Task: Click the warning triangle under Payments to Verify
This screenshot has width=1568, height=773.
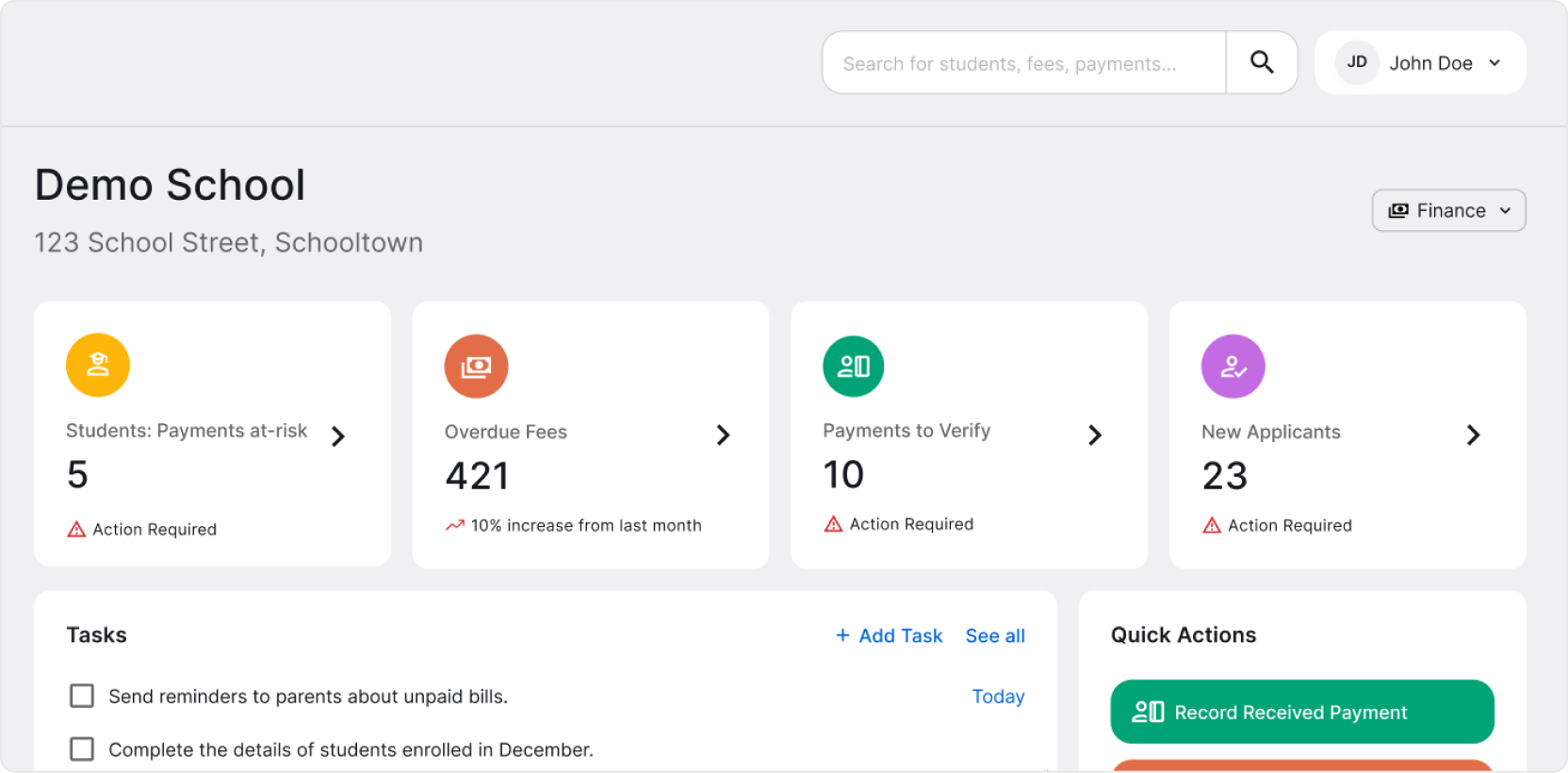Action: (833, 524)
